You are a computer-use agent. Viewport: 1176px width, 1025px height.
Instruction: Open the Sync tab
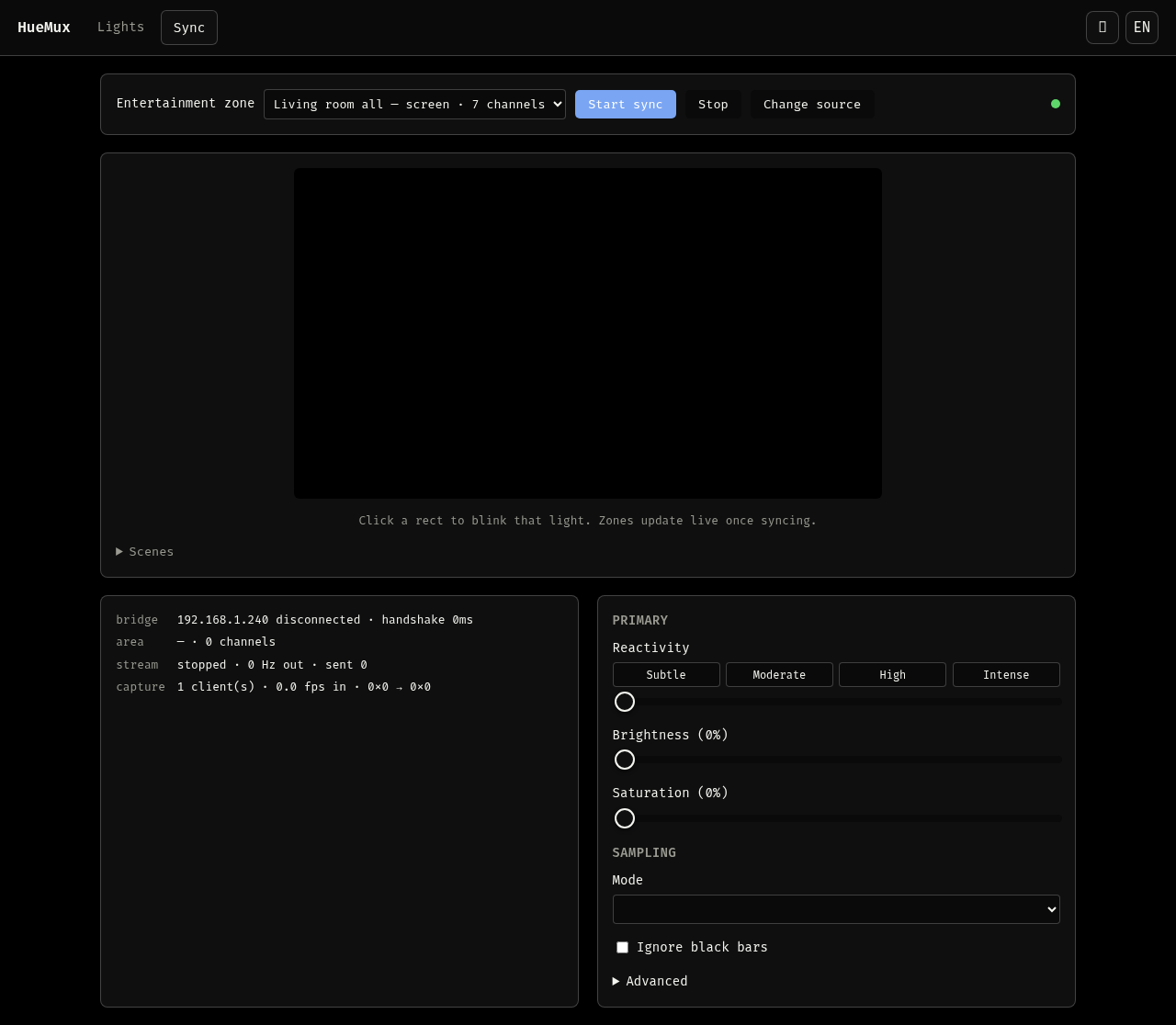189,28
